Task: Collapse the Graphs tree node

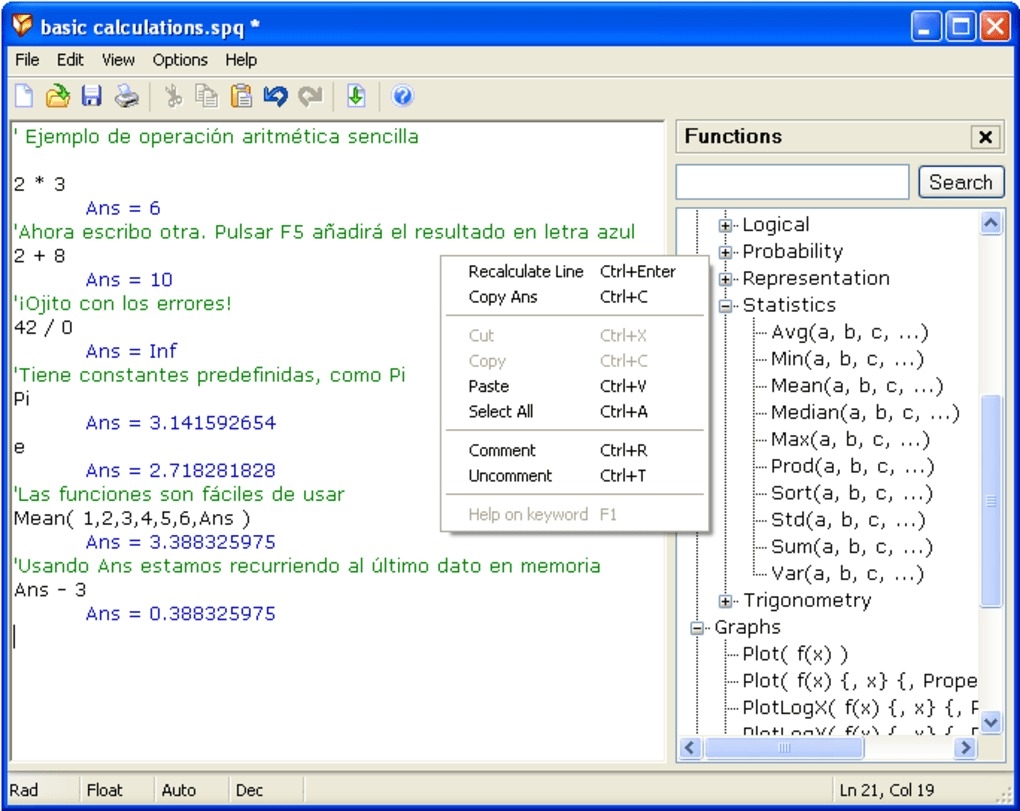Action: click(x=697, y=628)
